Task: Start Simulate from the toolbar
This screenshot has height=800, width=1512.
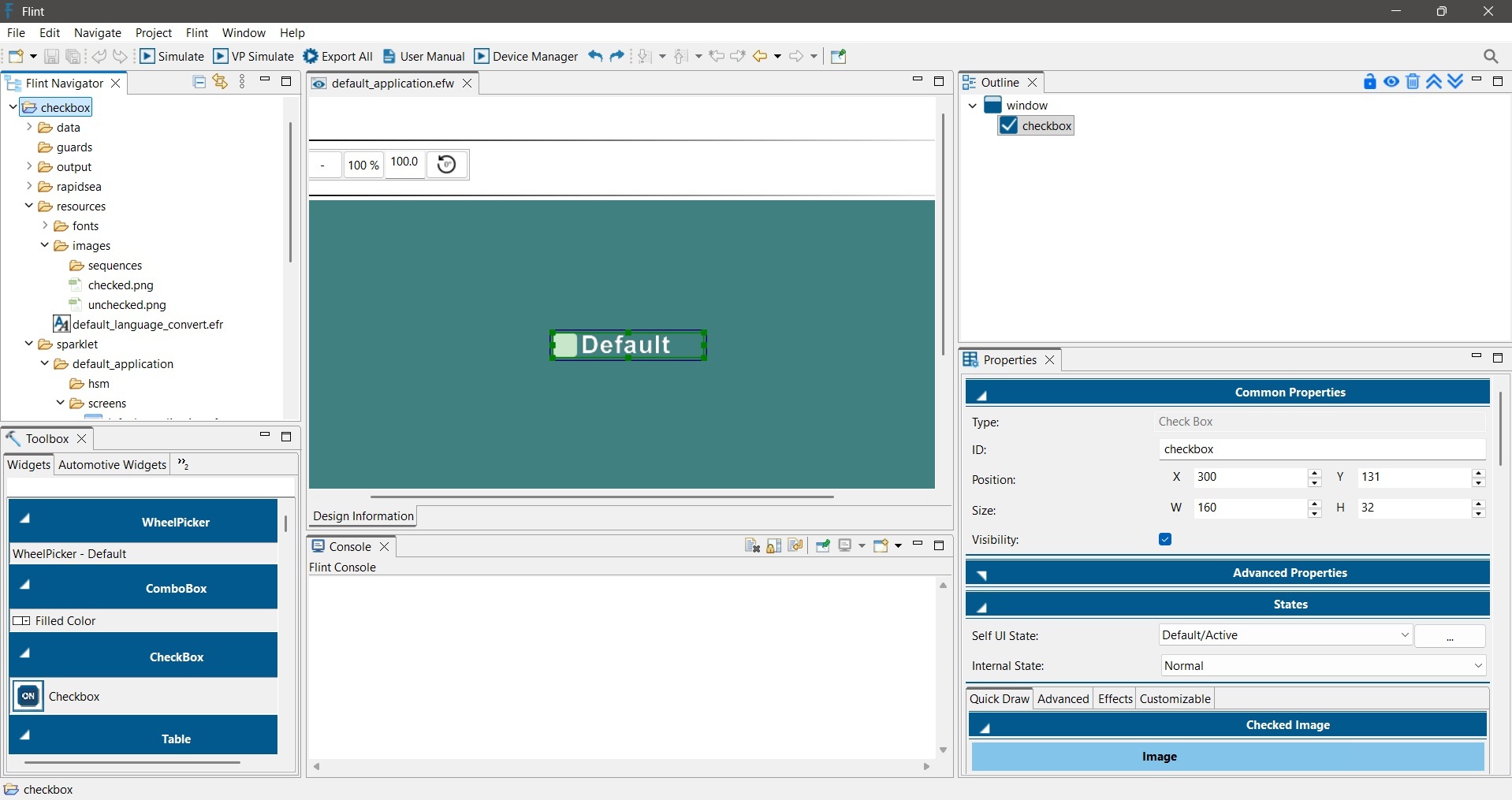Action: [x=172, y=56]
